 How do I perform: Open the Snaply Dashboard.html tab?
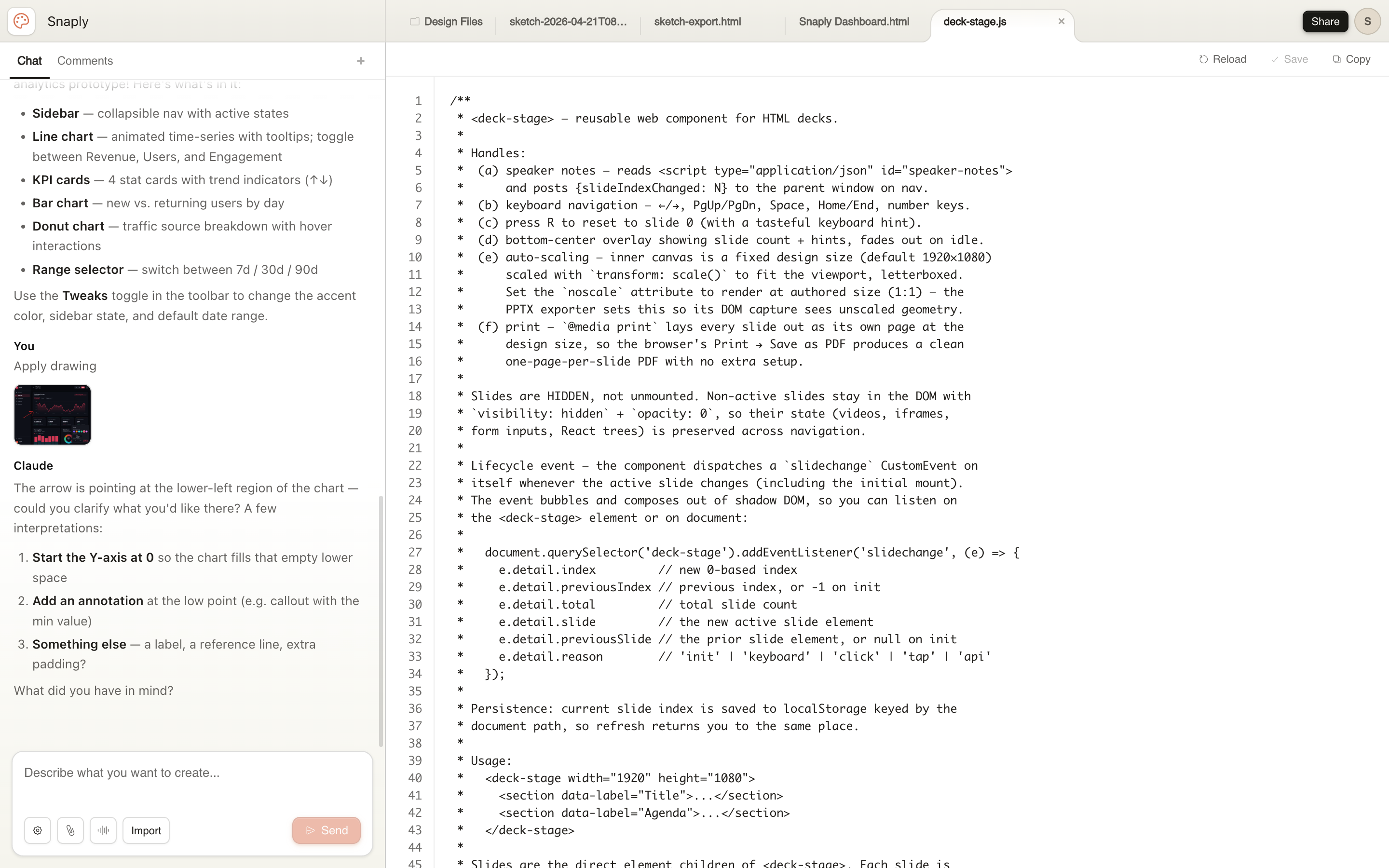854,22
